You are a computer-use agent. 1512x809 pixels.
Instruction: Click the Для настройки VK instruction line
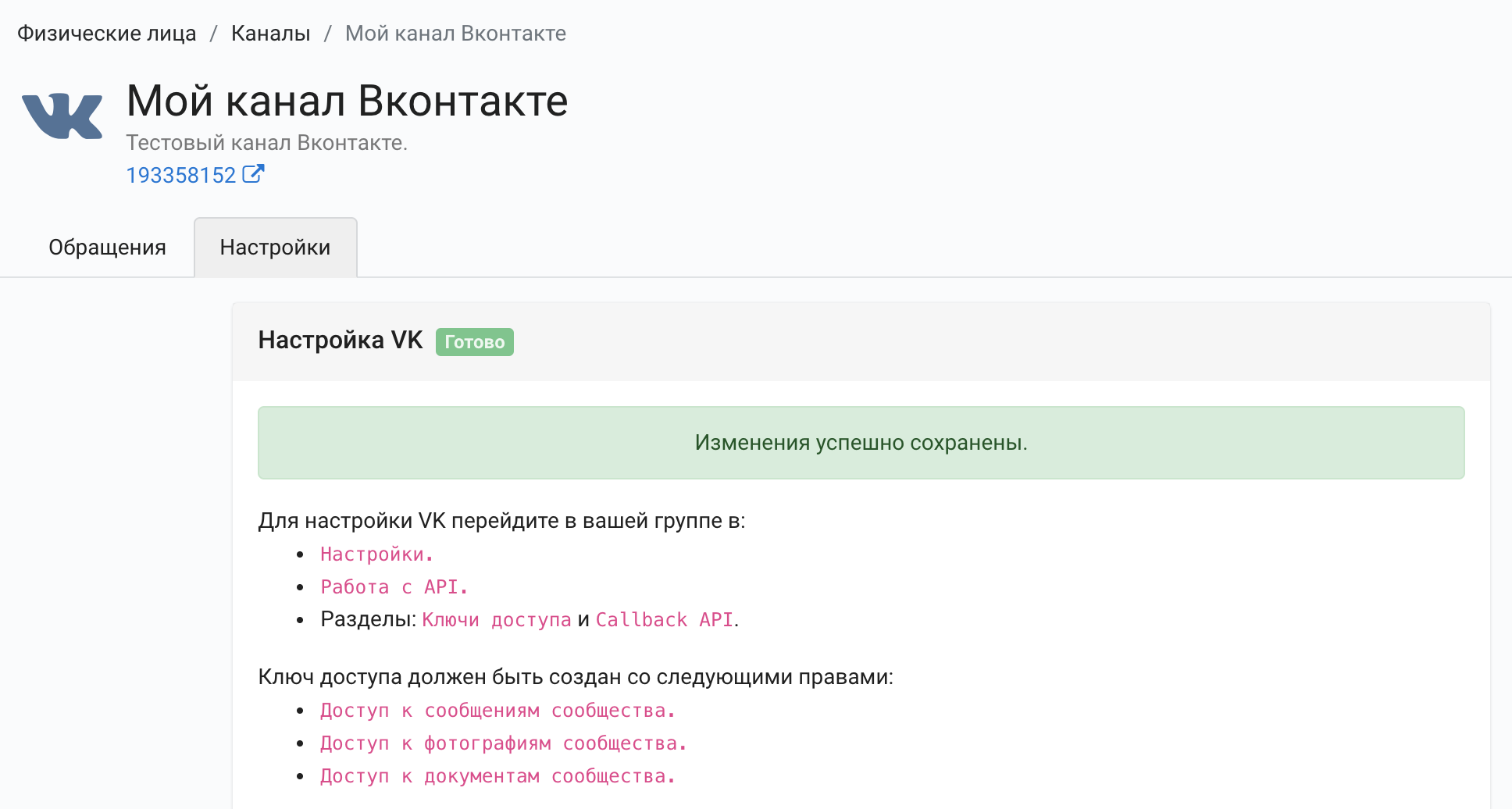(x=502, y=521)
